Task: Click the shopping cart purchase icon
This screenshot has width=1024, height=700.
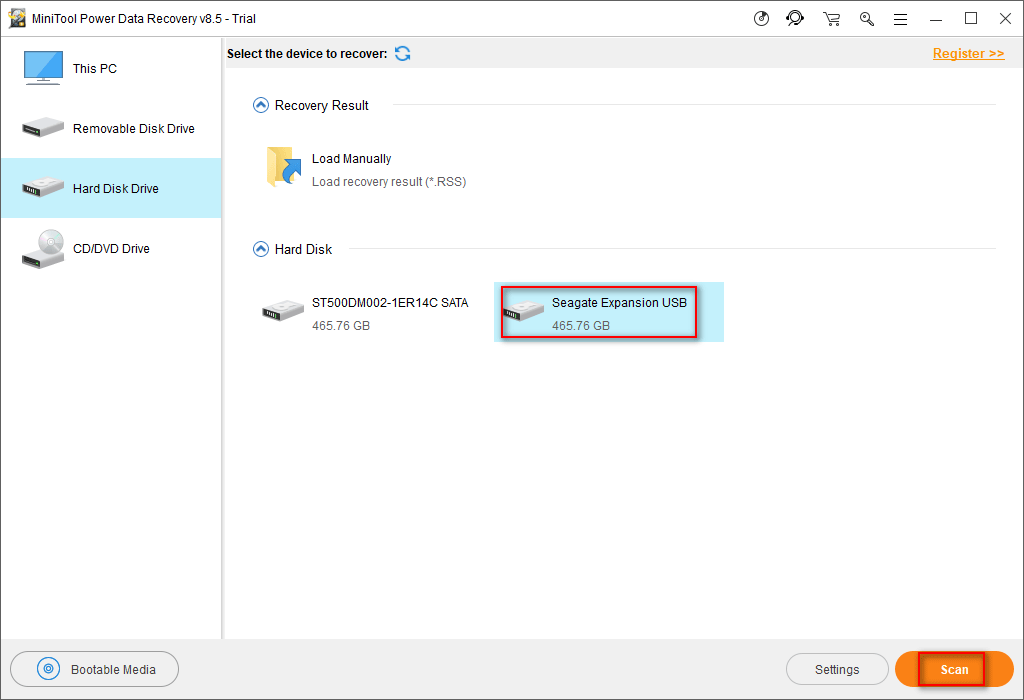Action: [x=831, y=18]
